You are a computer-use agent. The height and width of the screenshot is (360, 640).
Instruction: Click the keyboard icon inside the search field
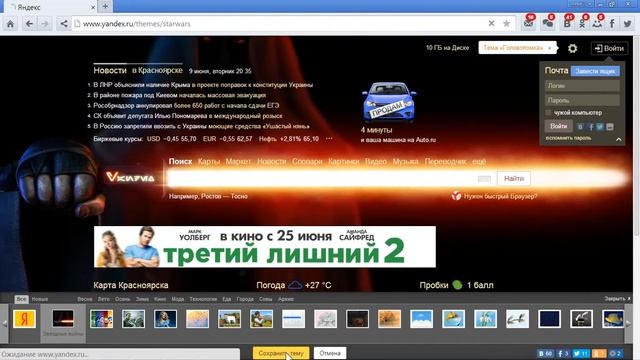pyautogui.click(x=484, y=178)
